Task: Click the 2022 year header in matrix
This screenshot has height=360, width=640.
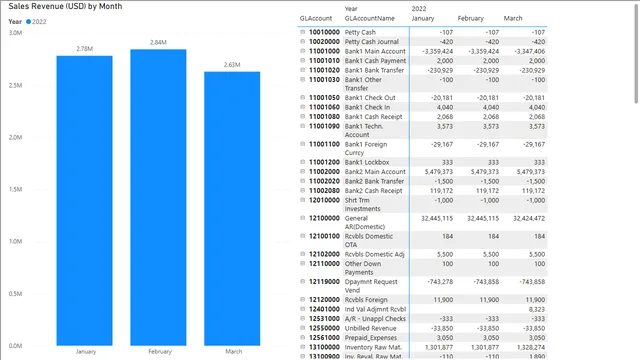Action: click(419, 9)
